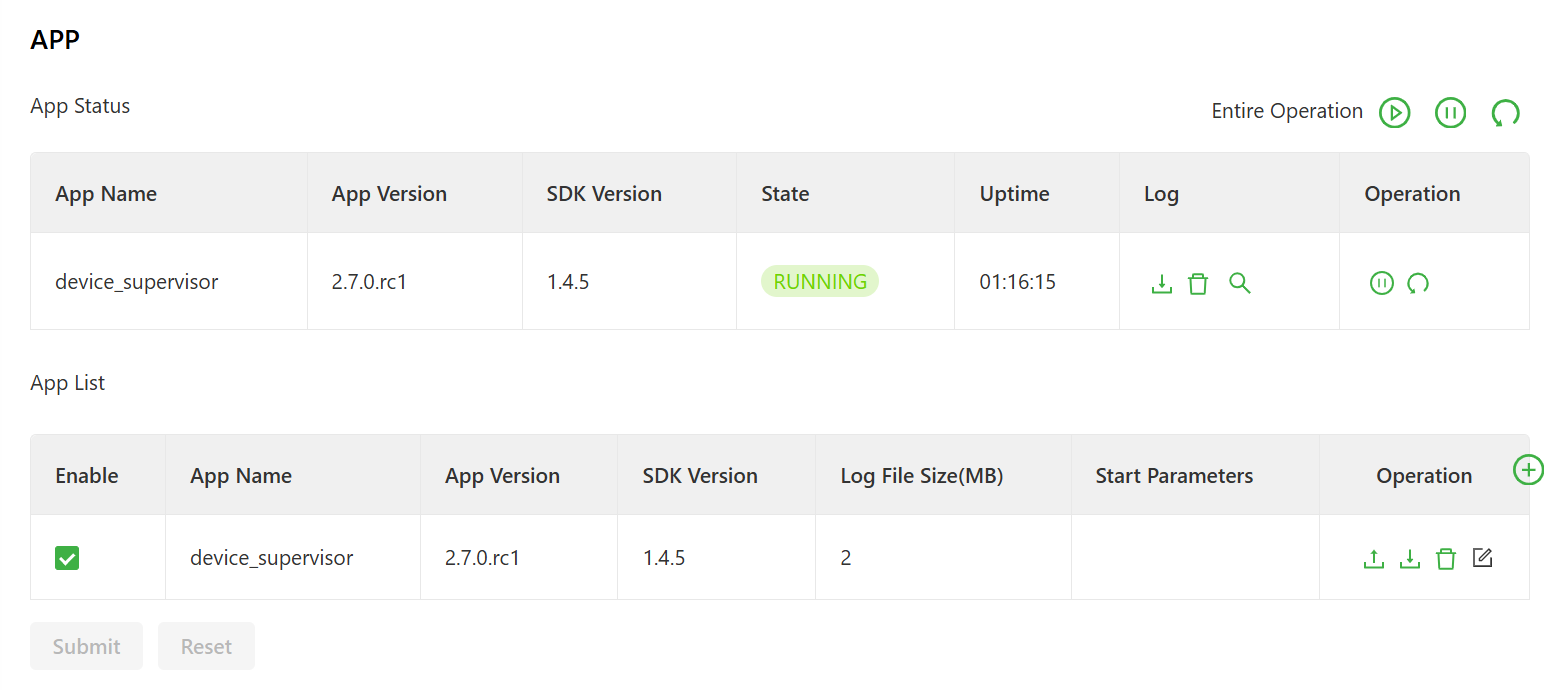Click the Start Parameters cell for device_supervisor
Viewport: 1558px width, 690px height.
coord(1194,558)
